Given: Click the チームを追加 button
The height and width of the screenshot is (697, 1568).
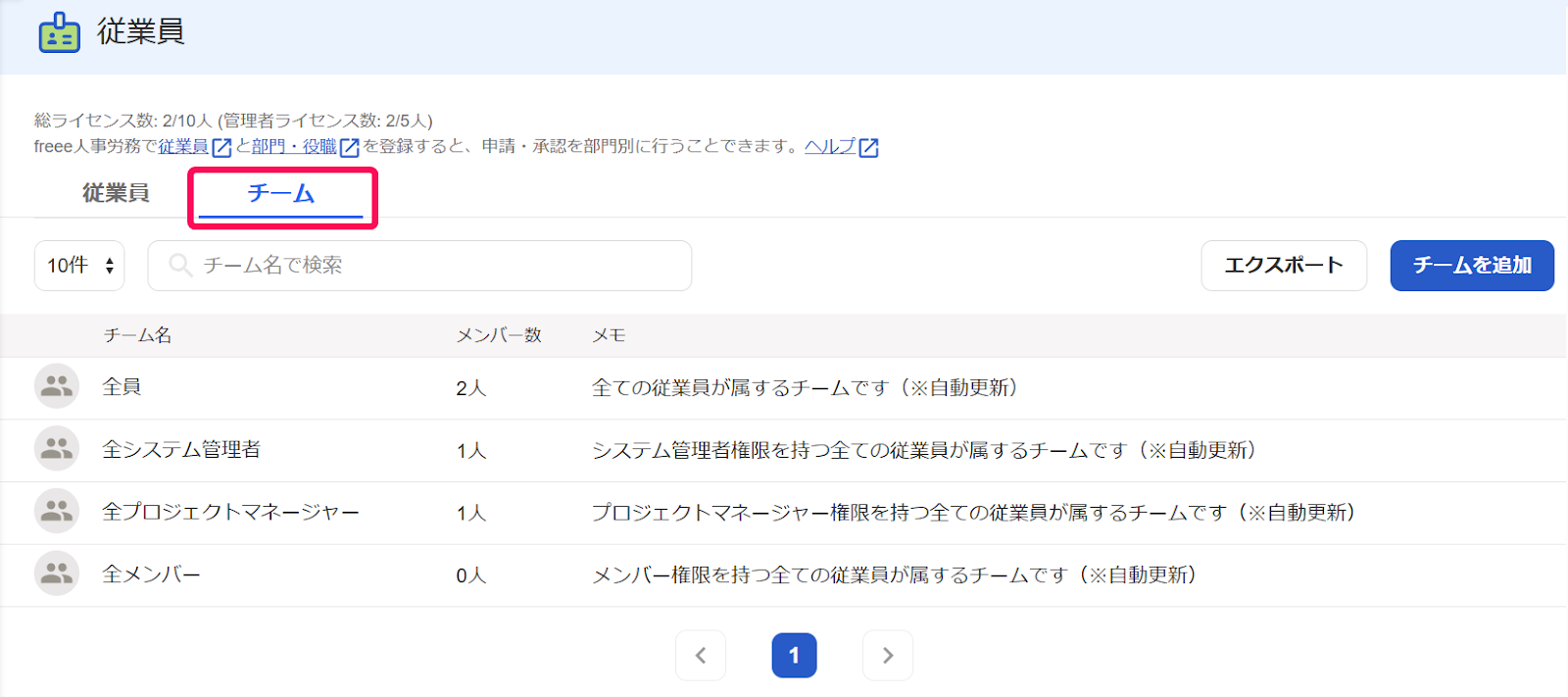Looking at the screenshot, I should pyautogui.click(x=1472, y=266).
